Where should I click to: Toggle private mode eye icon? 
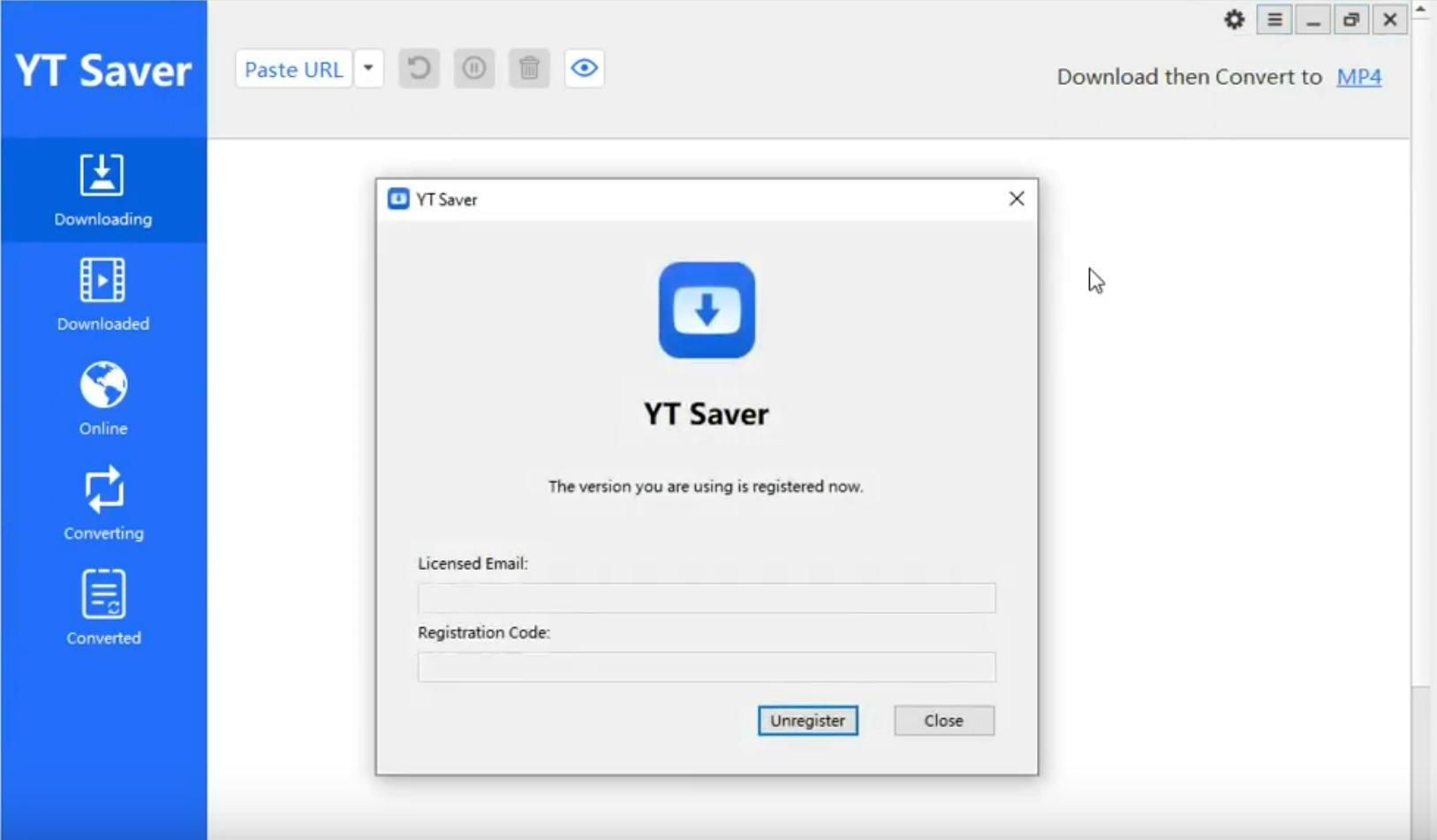584,68
